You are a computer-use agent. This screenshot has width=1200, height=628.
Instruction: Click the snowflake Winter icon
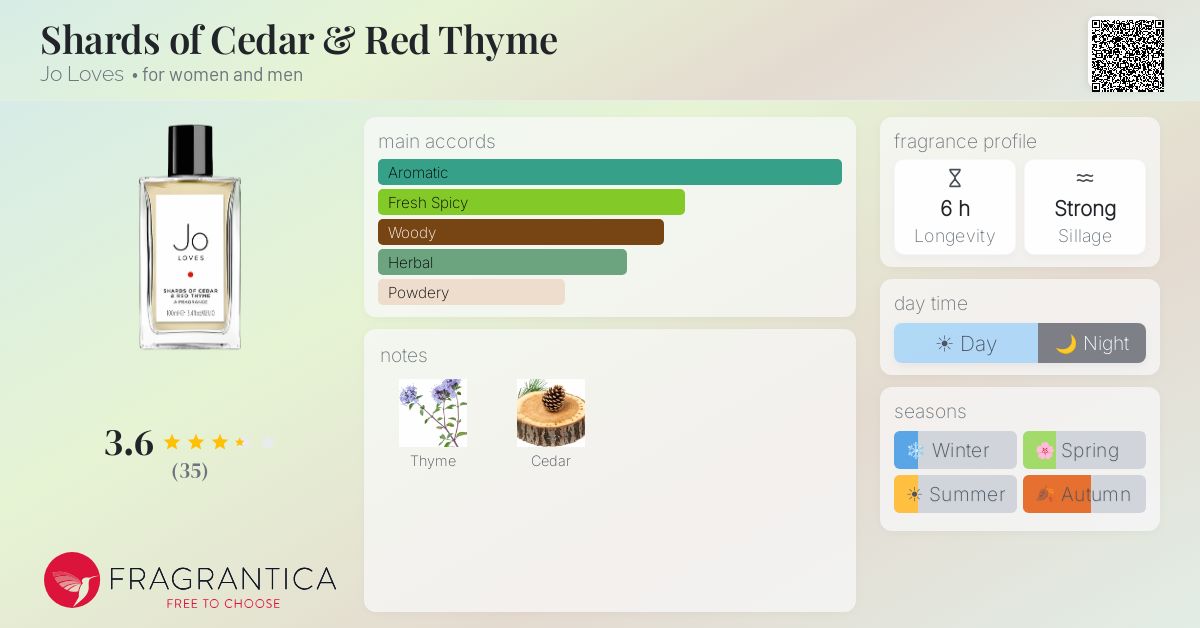click(914, 450)
